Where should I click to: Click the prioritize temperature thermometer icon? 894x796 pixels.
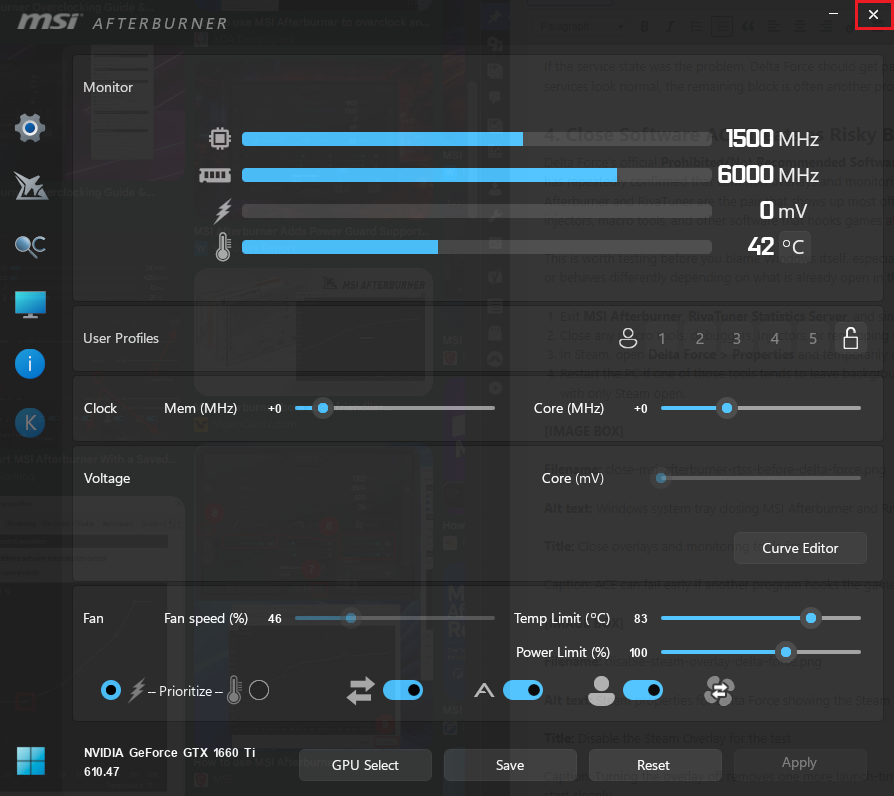[234, 690]
